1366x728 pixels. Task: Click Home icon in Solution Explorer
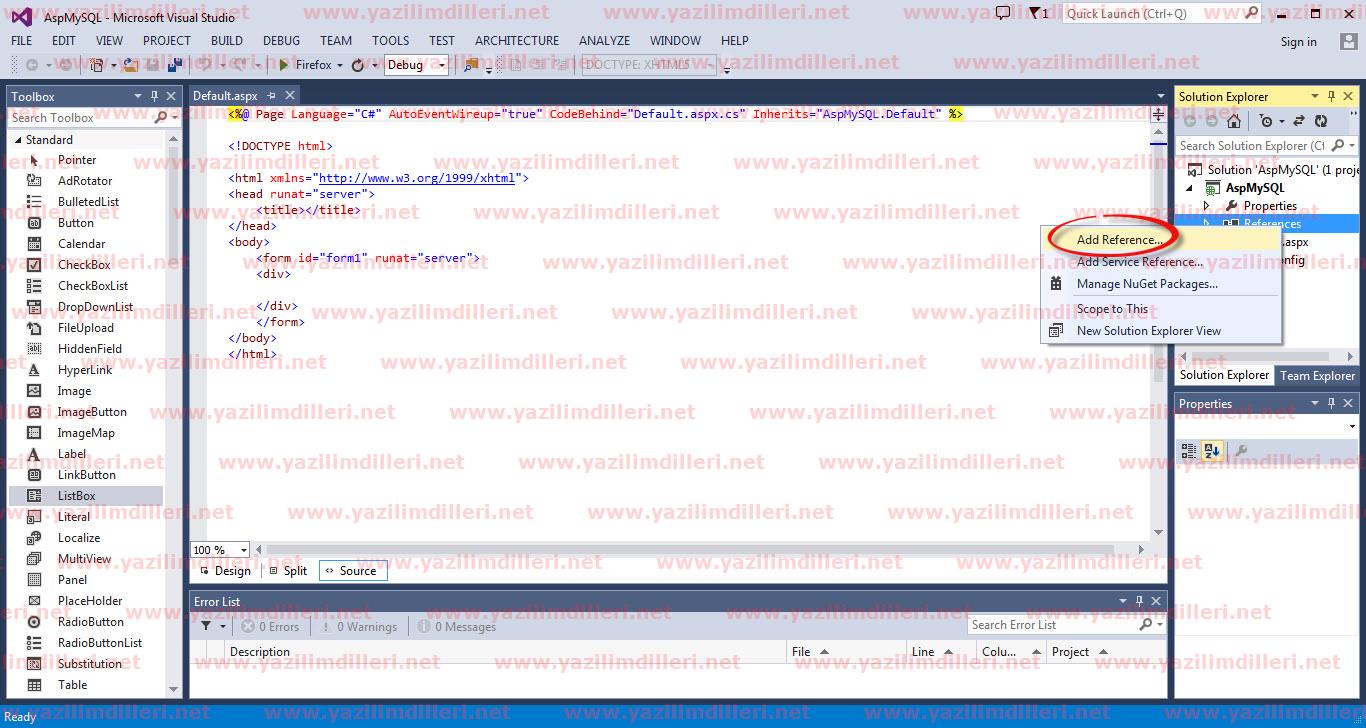(x=1234, y=121)
